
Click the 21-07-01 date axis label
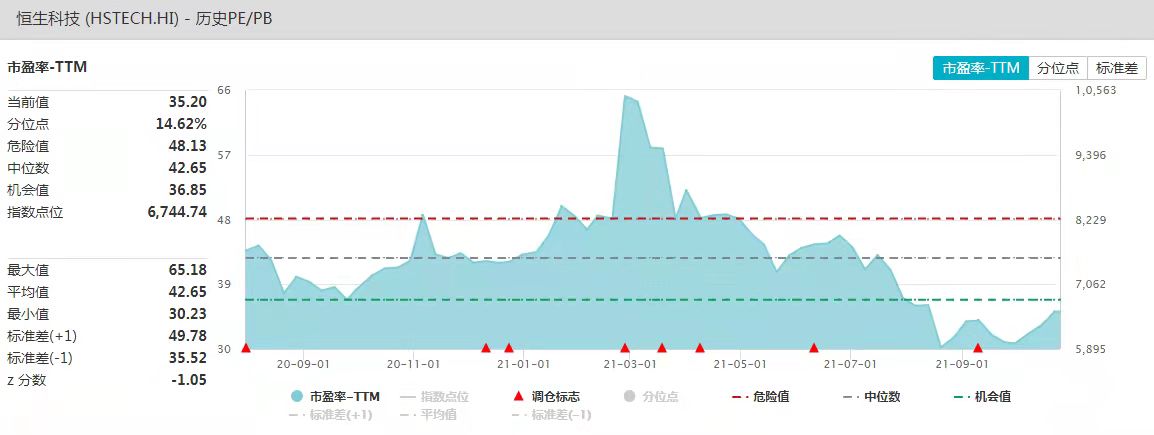click(x=850, y=364)
